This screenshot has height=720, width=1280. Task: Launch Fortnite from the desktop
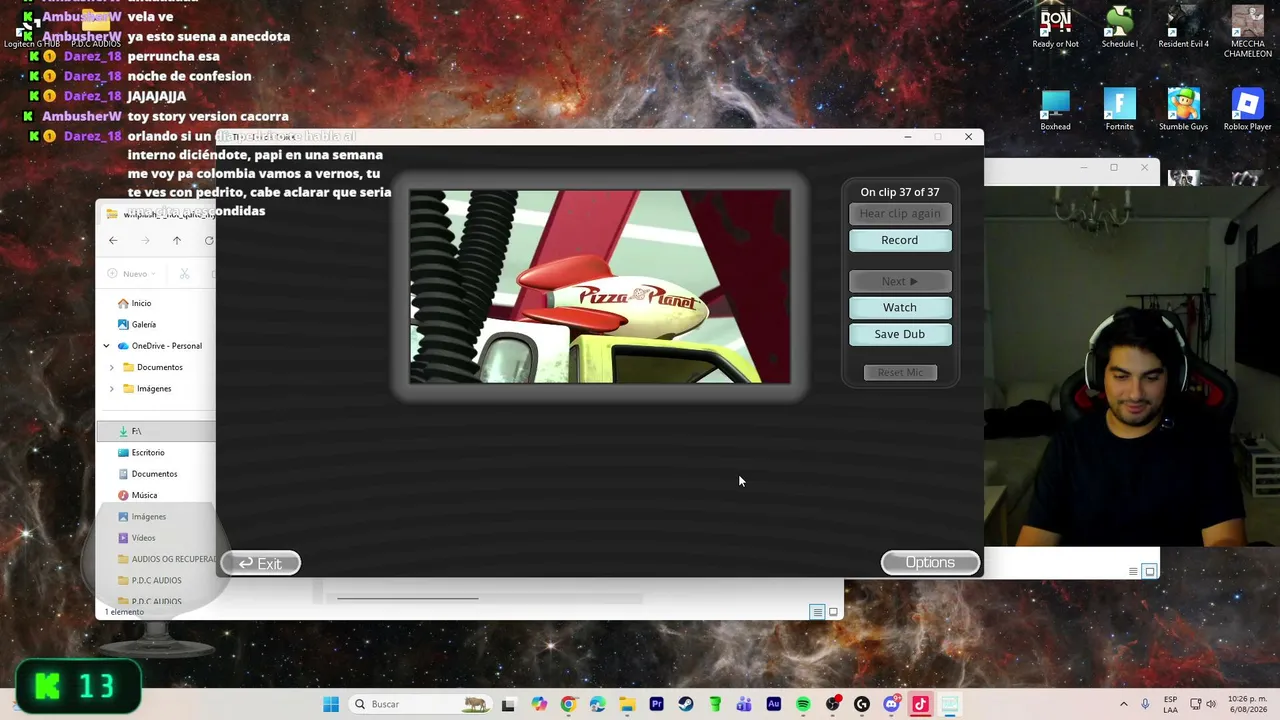click(x=1119, y=110)
